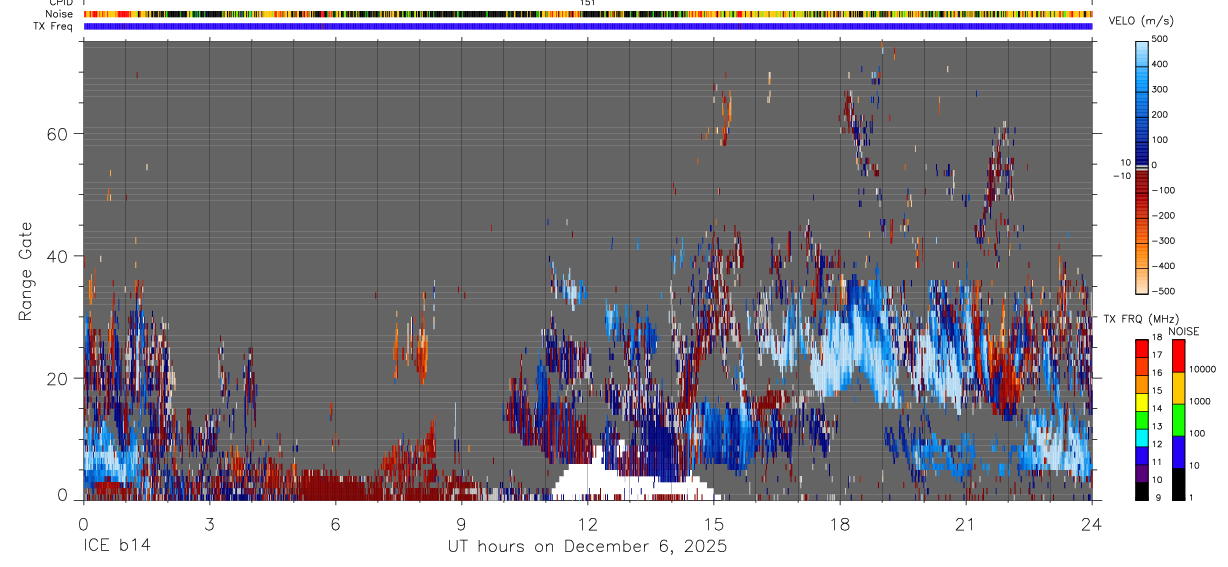This screenshot has width=1228, height=567.
Task: Click the 'Noise' strip label at top left
Action: click(x=60, y=14)
